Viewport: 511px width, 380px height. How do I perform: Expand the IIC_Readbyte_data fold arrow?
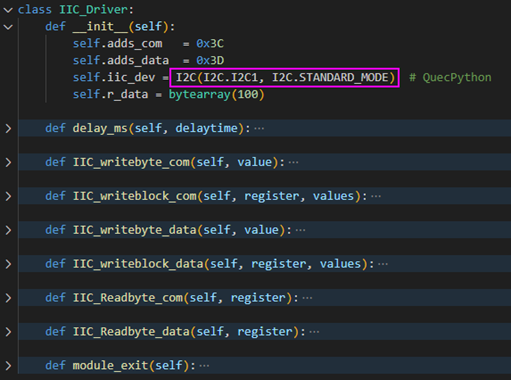click(8, 332)
